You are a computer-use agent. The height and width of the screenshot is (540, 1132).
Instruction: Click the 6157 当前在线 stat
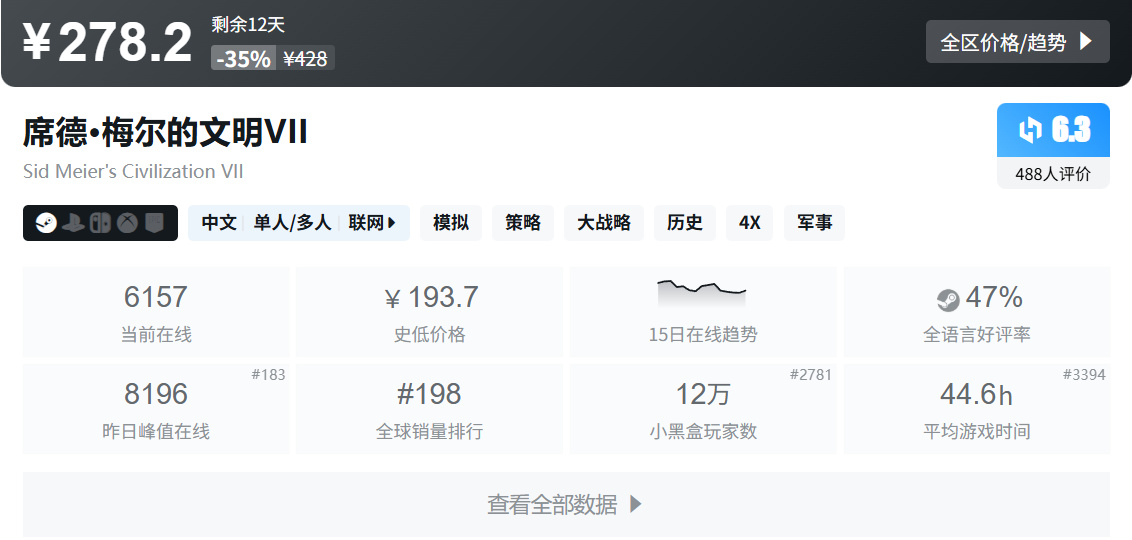tap(156, 312)
